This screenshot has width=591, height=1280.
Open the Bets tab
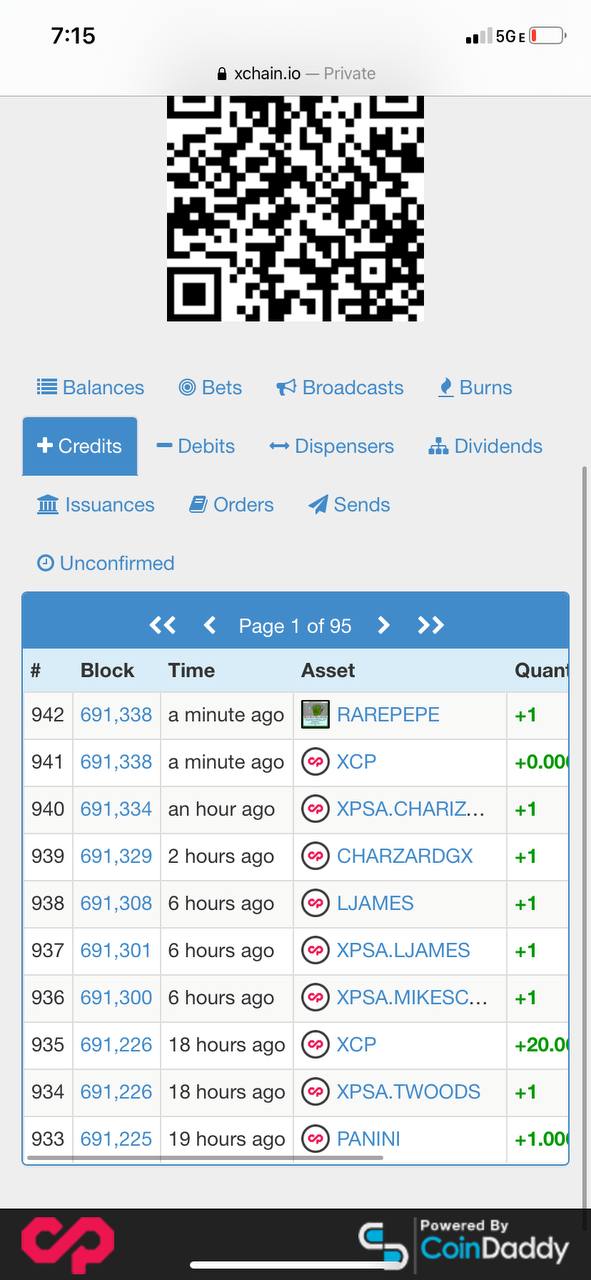coord(210,388)
